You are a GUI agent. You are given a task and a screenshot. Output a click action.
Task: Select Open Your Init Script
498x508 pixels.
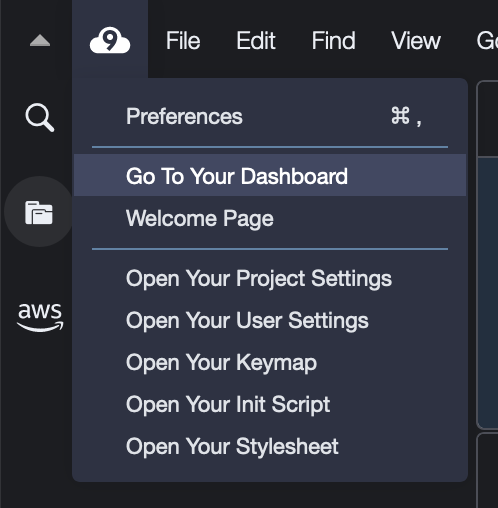270,404
